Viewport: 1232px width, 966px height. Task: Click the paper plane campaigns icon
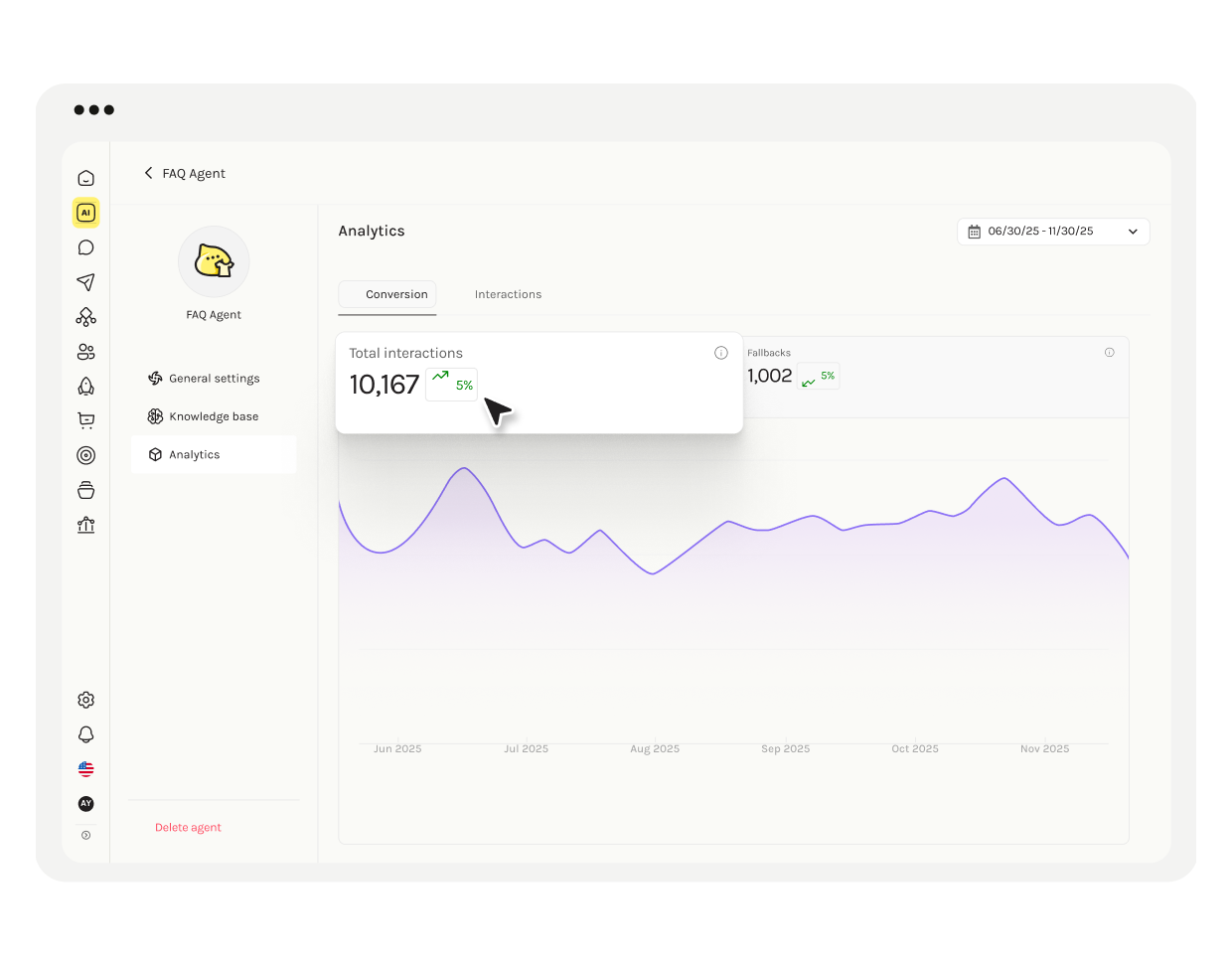(x=86, y=282)
